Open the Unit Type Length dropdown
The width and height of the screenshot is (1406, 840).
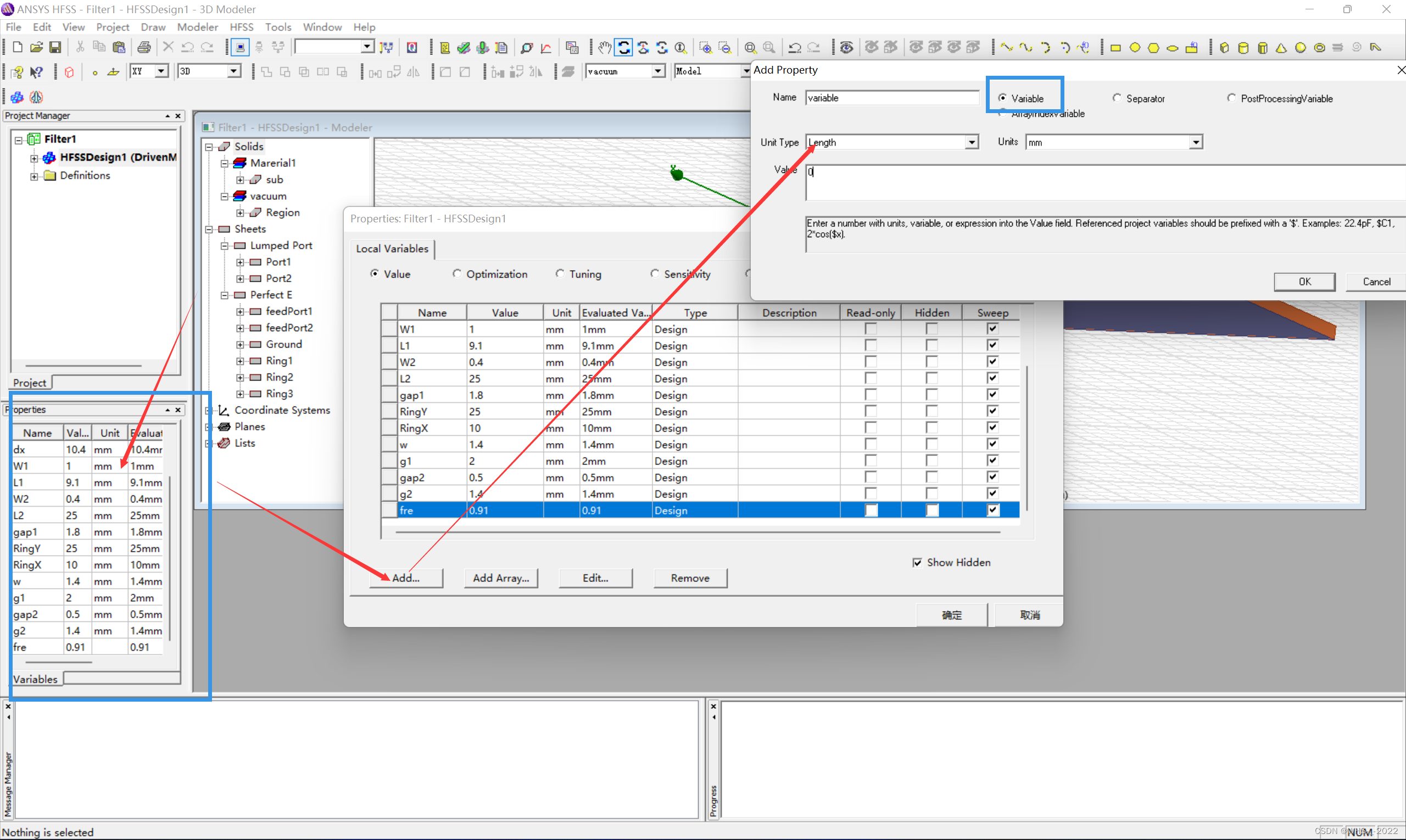[x=971, y=142]
